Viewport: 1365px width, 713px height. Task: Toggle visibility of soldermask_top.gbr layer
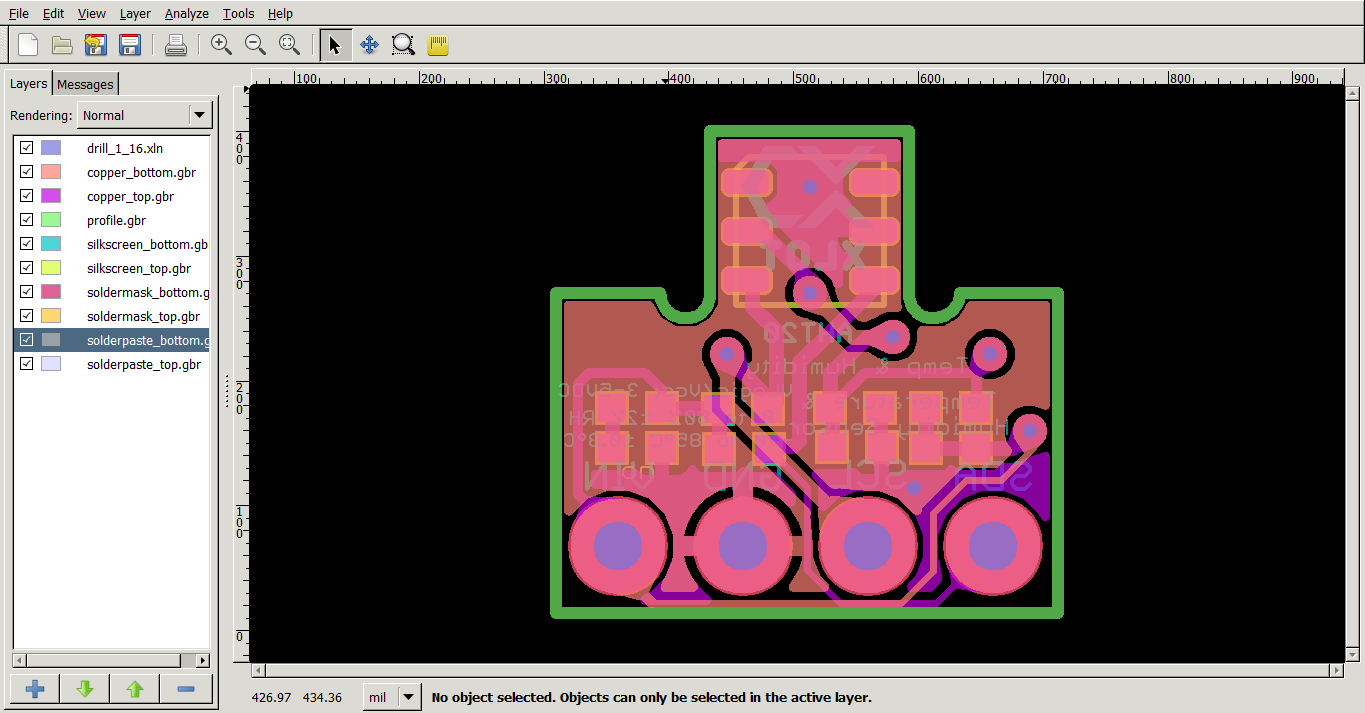click(27, 316)
